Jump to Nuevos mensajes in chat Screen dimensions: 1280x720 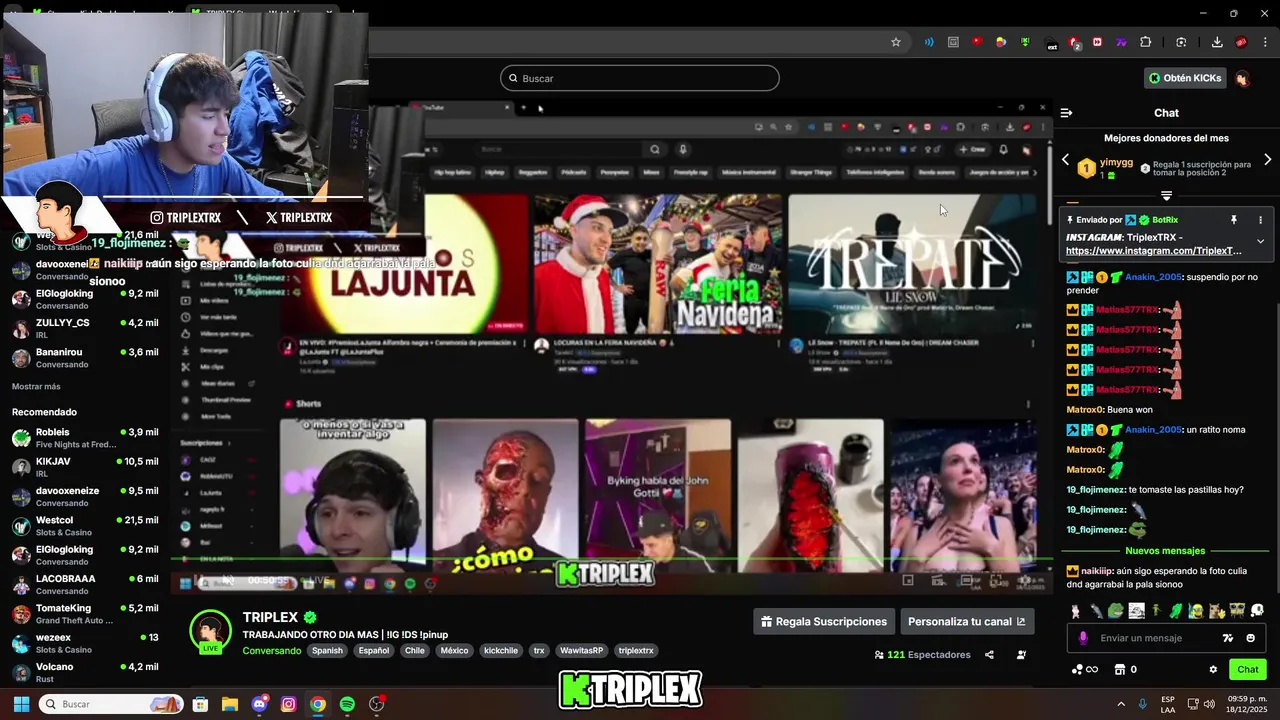tap(1165, 551)
